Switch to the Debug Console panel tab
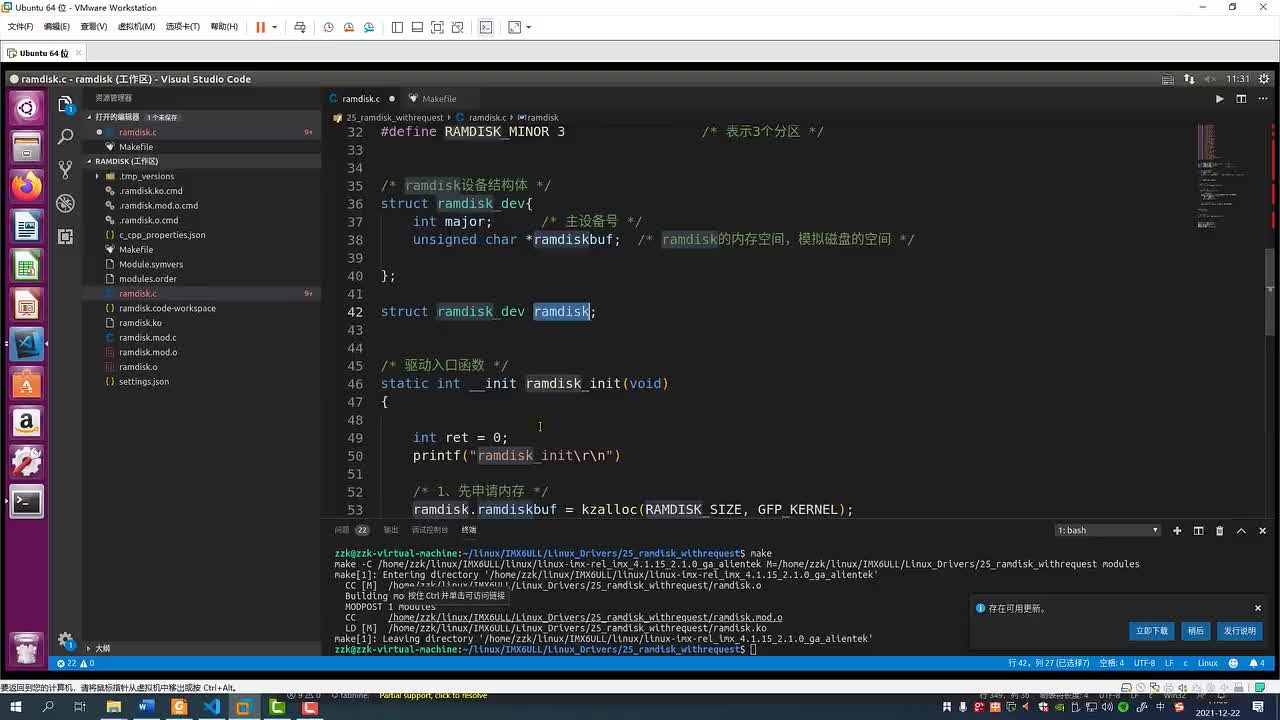Viewport: 1280px width, 720px height. (x=430, y=530)
